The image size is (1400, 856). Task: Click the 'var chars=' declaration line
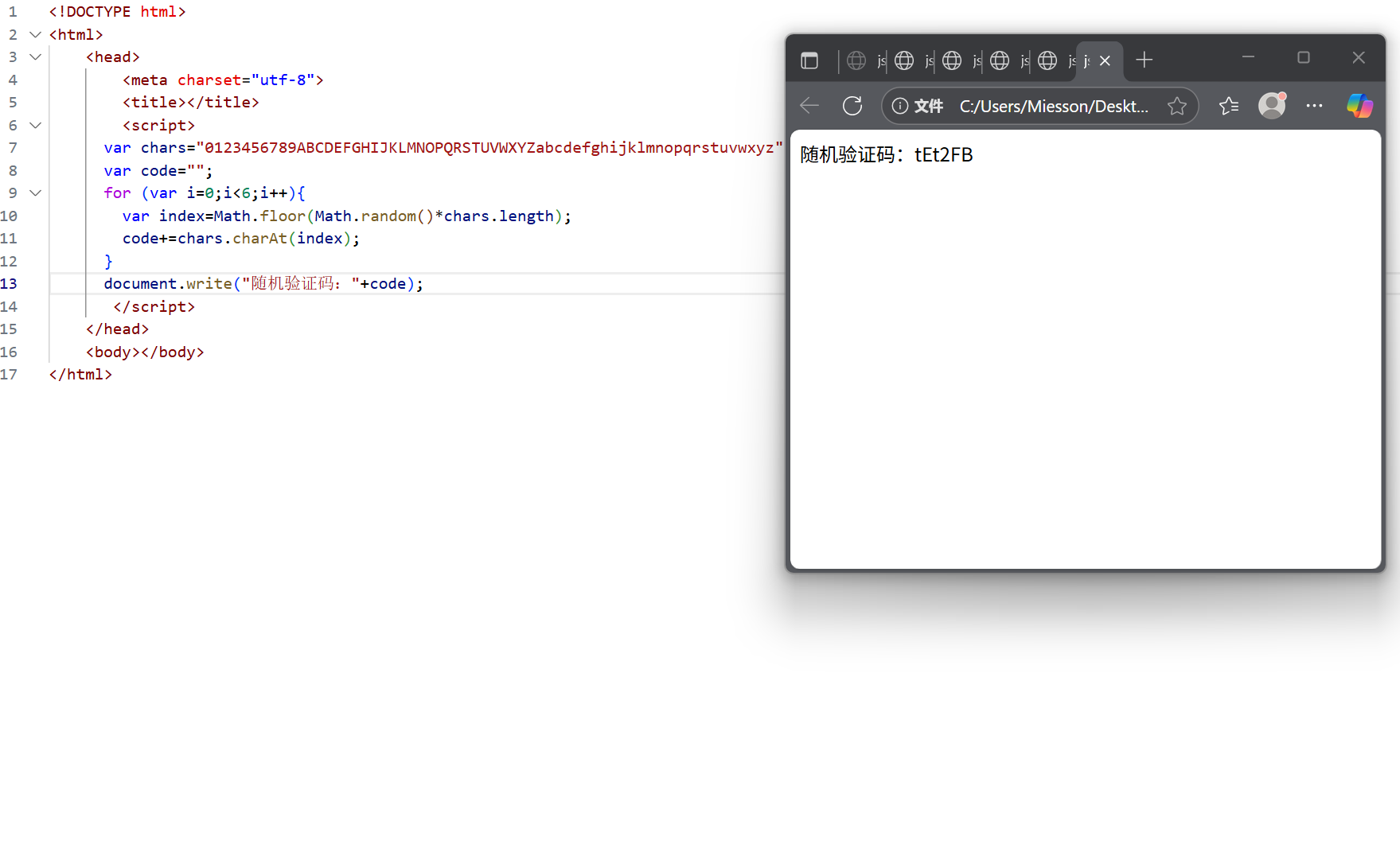(x=443, y=147)
